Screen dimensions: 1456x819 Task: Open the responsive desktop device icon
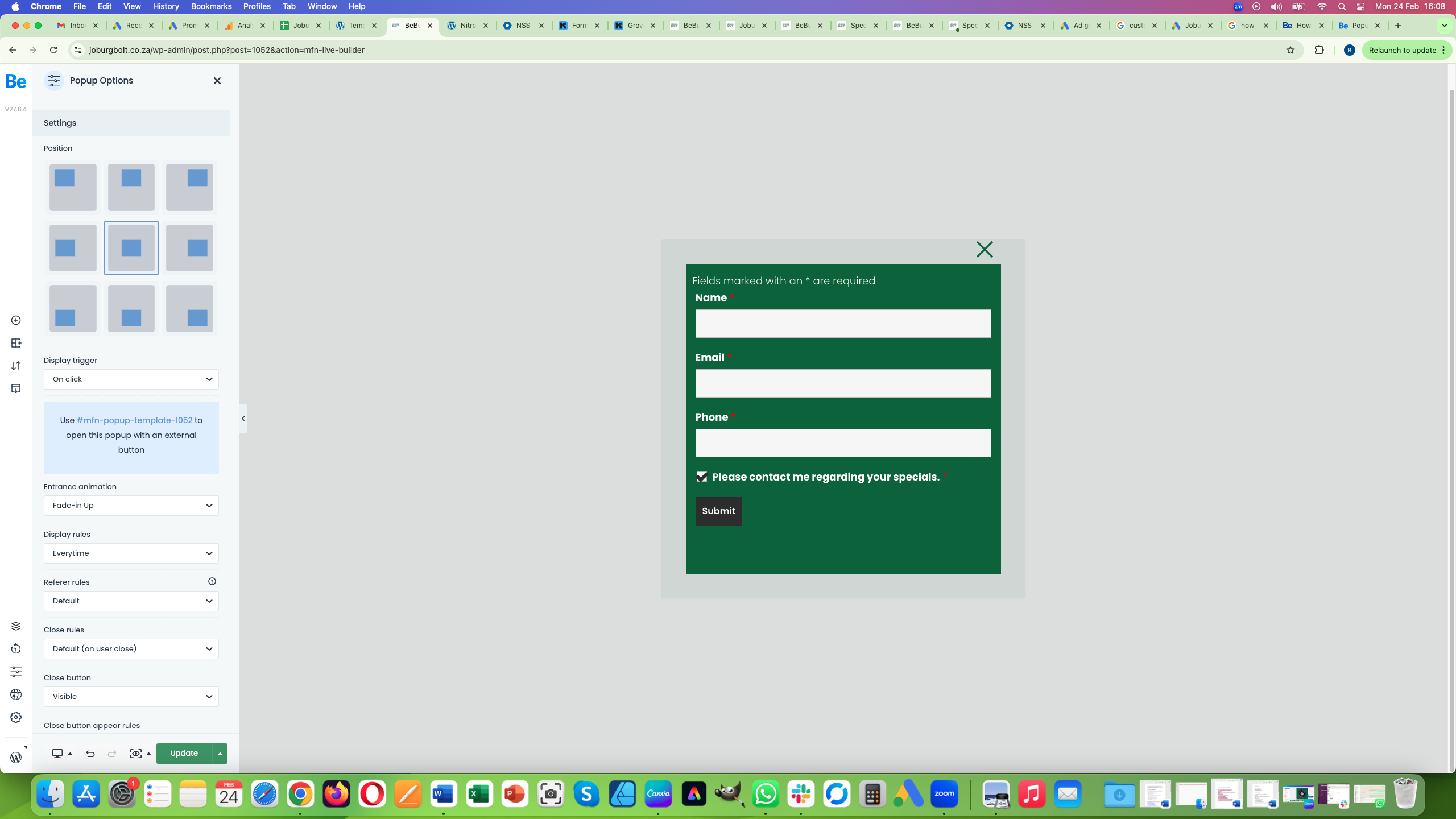pos(57,754)
